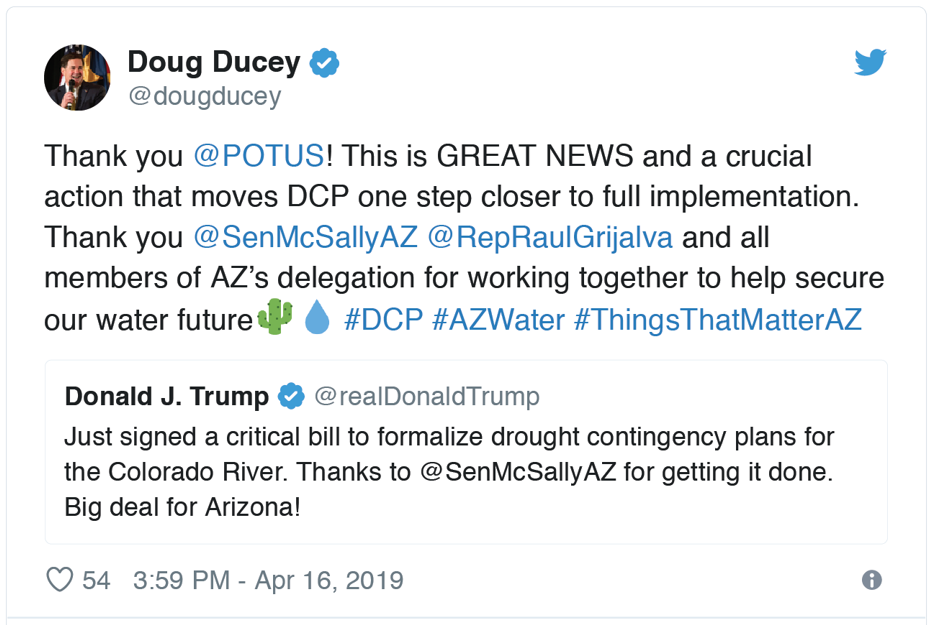This screenshot has height=625, width=935.
Task: Open the @dougducey handle
Action: point(204,96)
